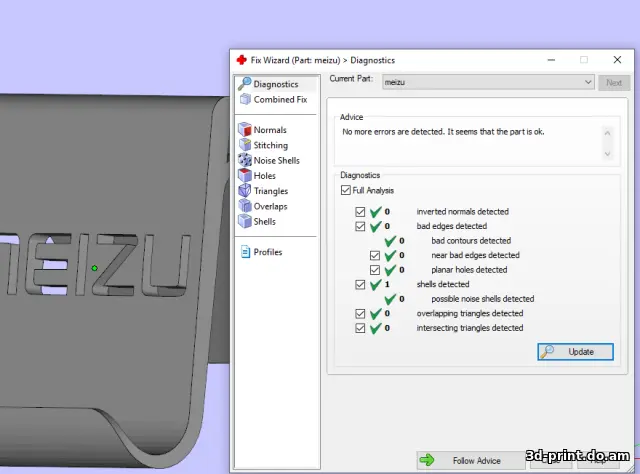This screenshot has height=474, width=640.
Task: Toggle the Full Analysis checkbox
Action: tap(346, 190)
